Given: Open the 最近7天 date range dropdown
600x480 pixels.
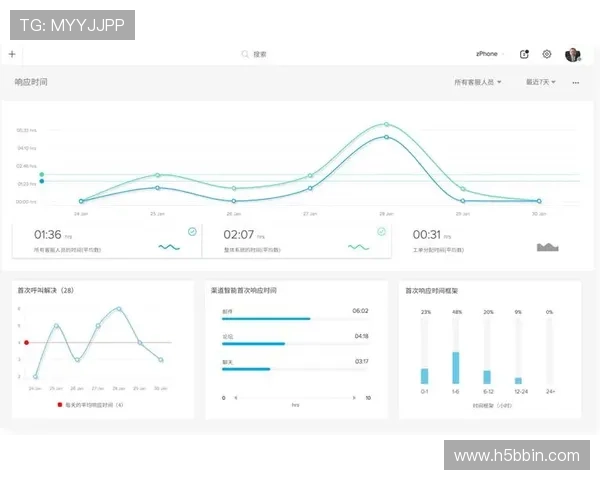Looking at the screenshot, I should coord(541,82).
